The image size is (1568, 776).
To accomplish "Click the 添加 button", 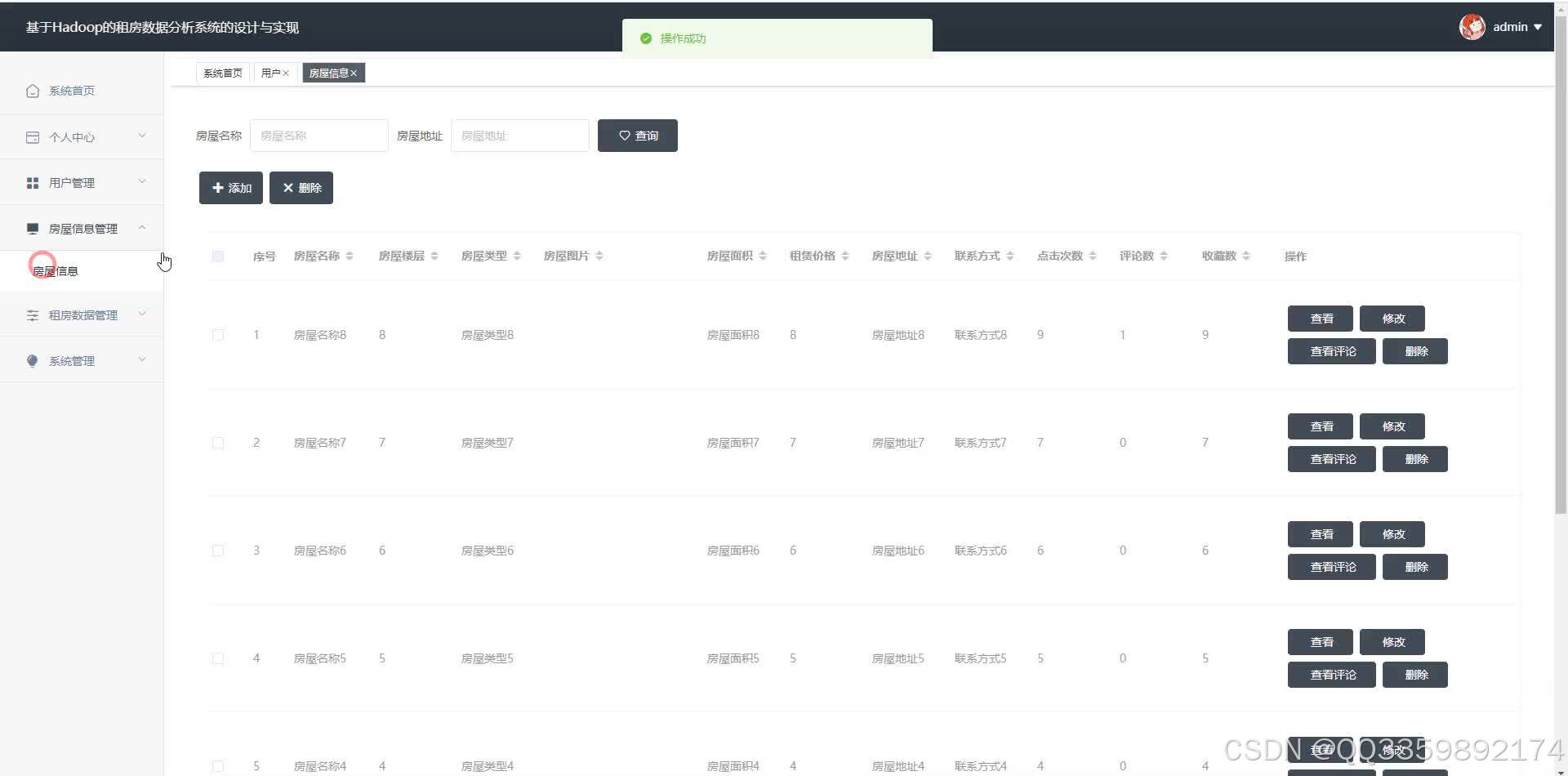I will (231, 188).
